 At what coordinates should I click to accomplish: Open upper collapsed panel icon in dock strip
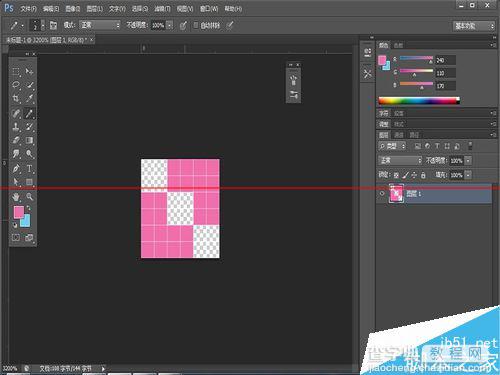click(368, 52)
